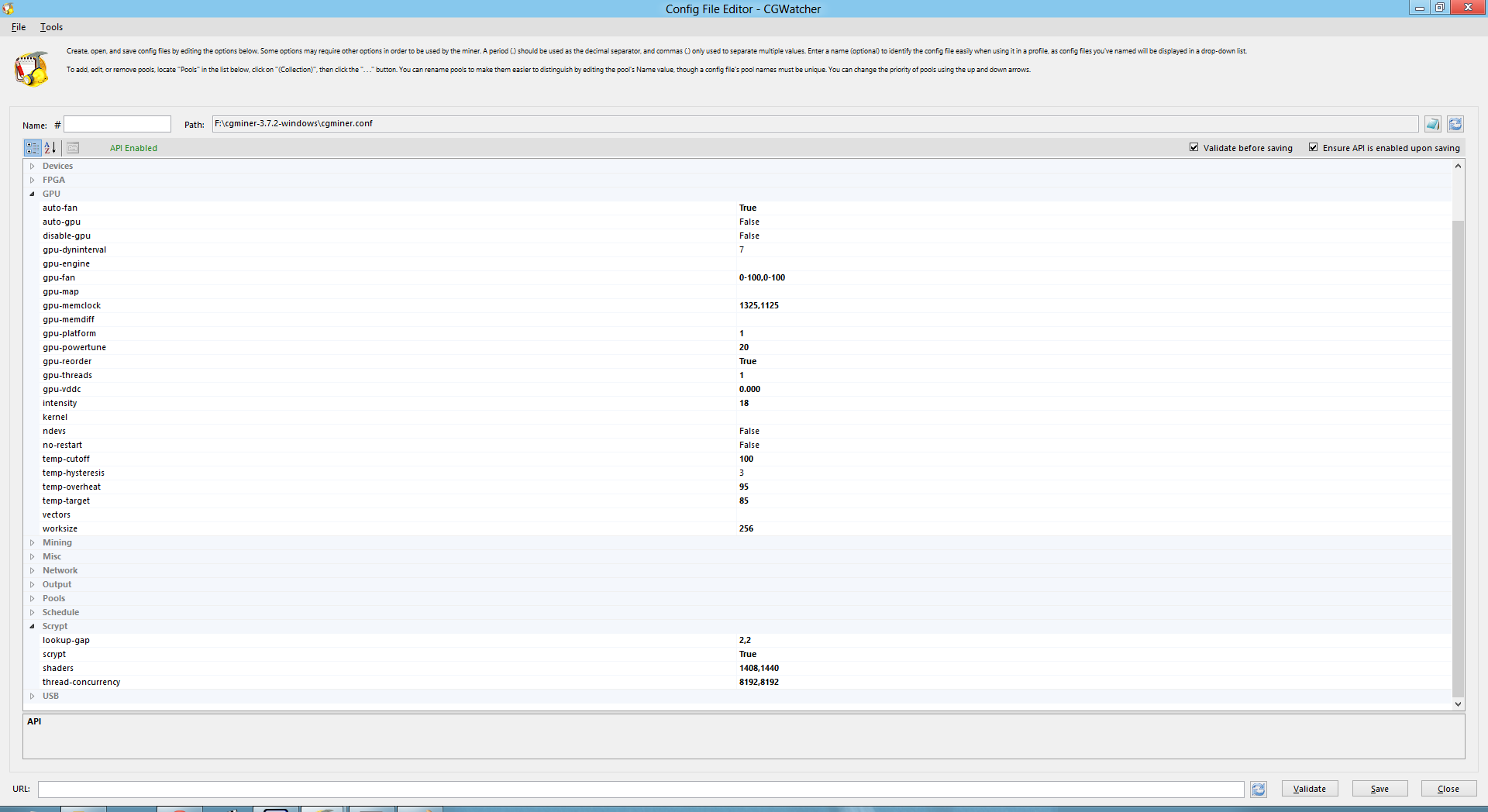This screenshot has height=812, width=1488.
Task: Click the API Enabled status label
Action: [133, 148]
